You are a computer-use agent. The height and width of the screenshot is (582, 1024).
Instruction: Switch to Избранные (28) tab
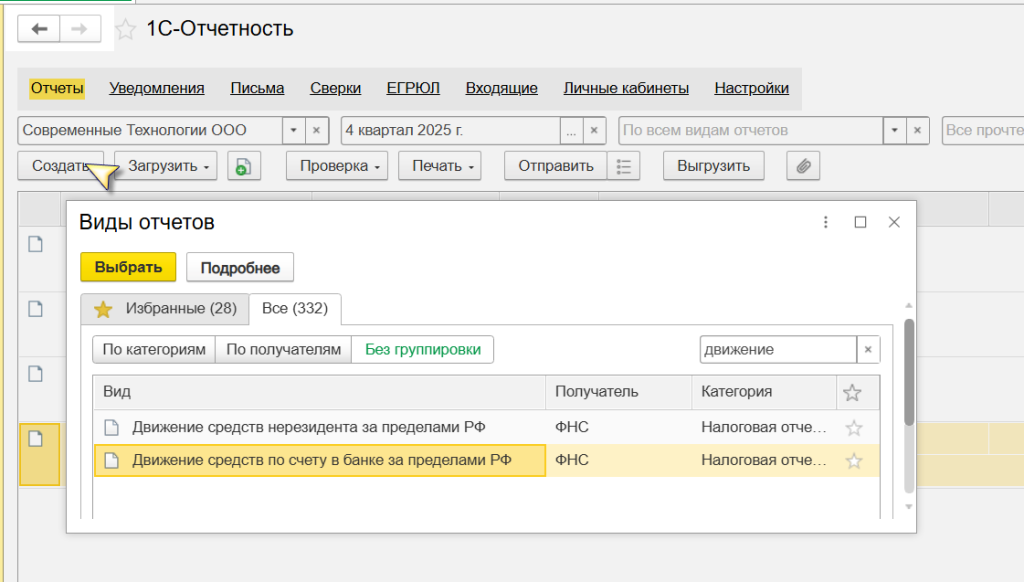point(165,308)
